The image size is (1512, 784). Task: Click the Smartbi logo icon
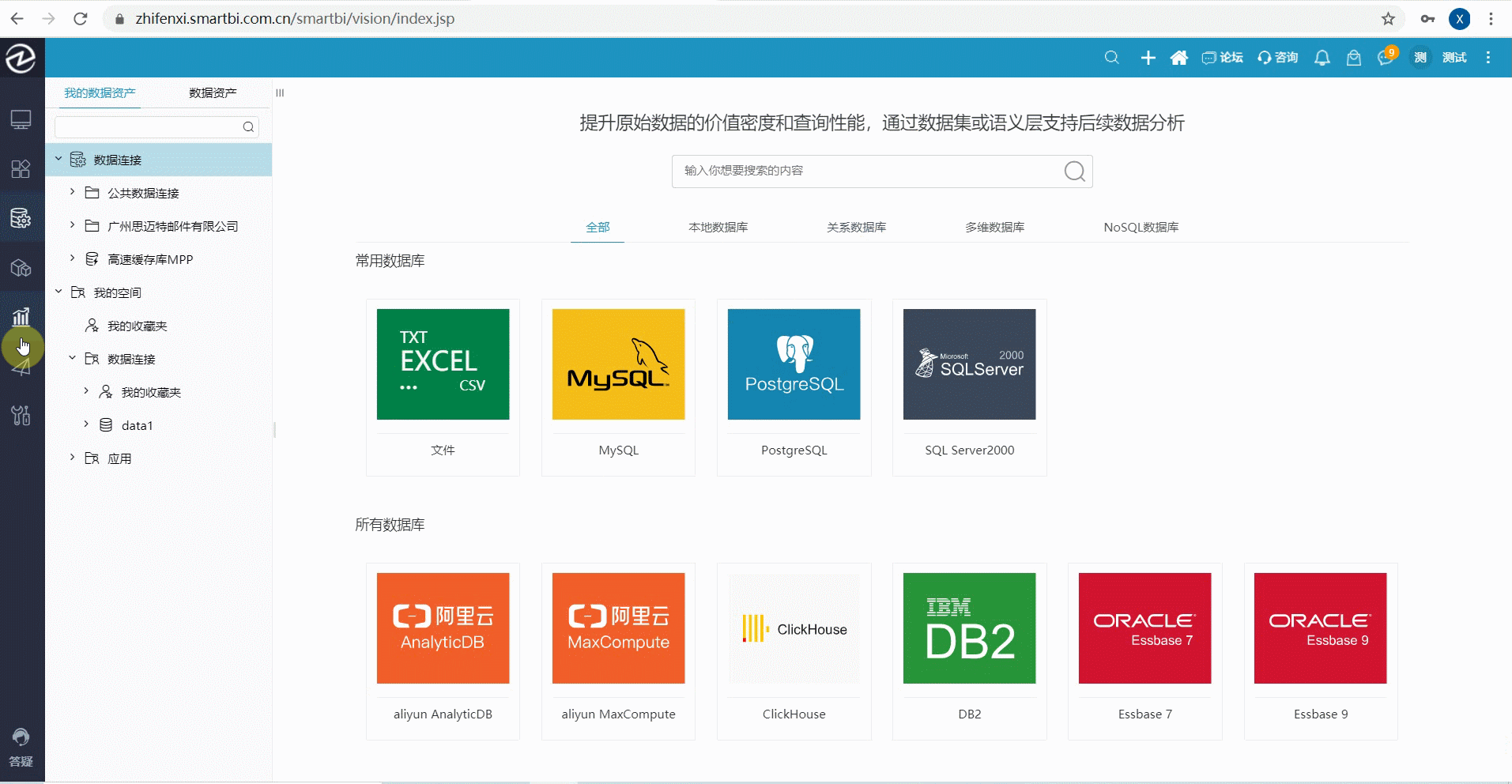(21, 58)
